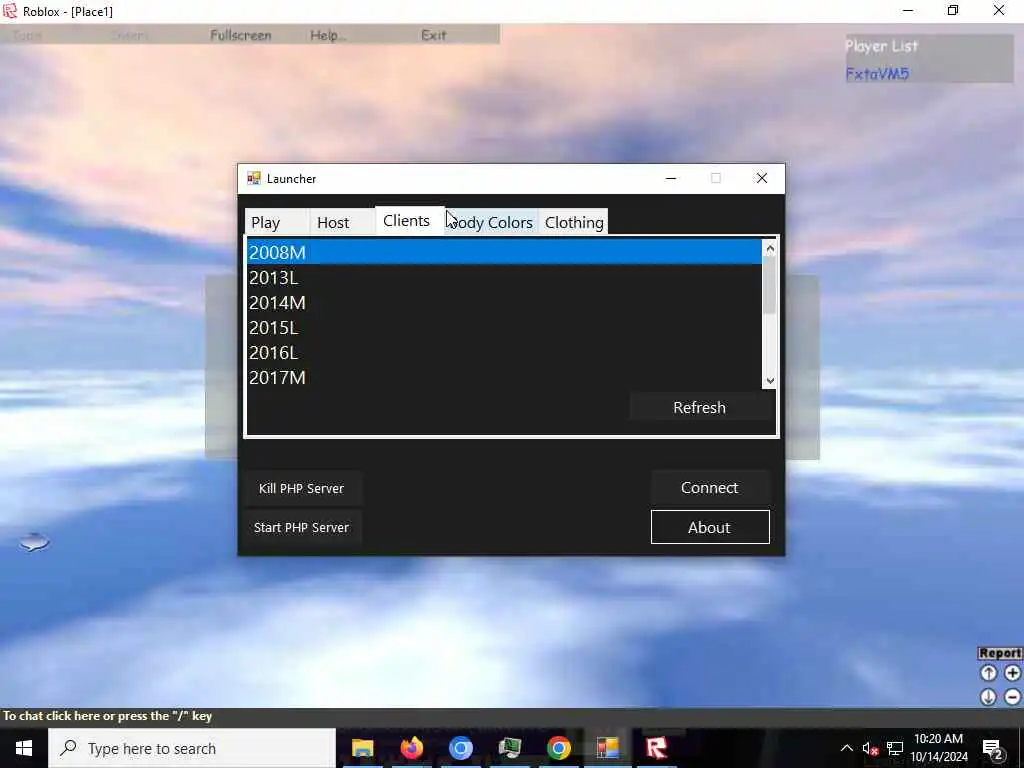
Task: Switch to the Roblox taskbar icon
Action: pyautogui.click(x=656, y=748)
